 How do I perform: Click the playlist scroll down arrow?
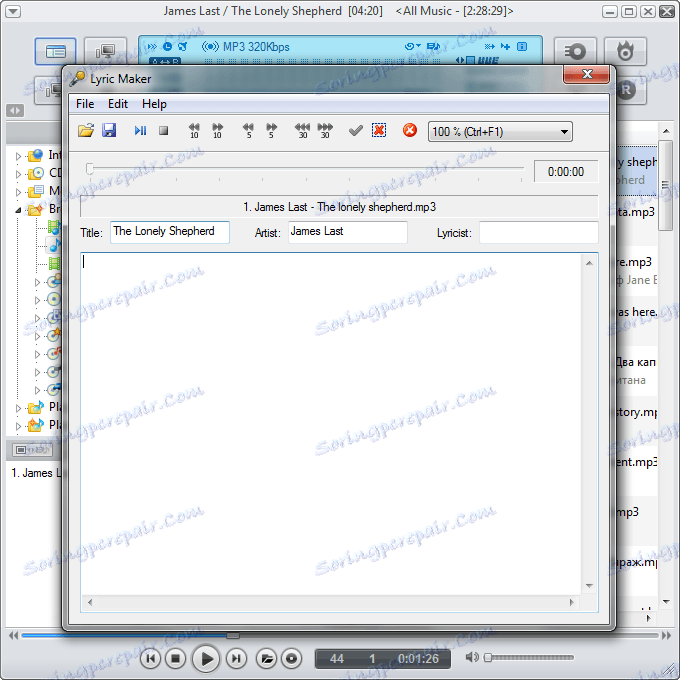point(666,602)
